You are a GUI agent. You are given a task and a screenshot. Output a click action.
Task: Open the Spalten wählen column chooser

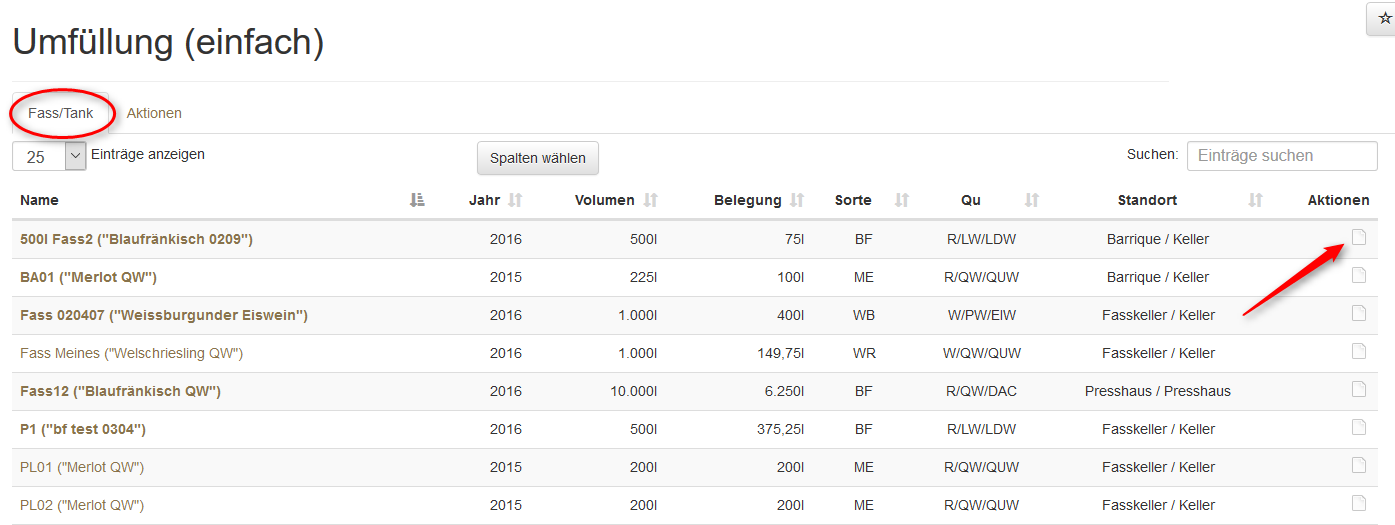tap(538, 158)
